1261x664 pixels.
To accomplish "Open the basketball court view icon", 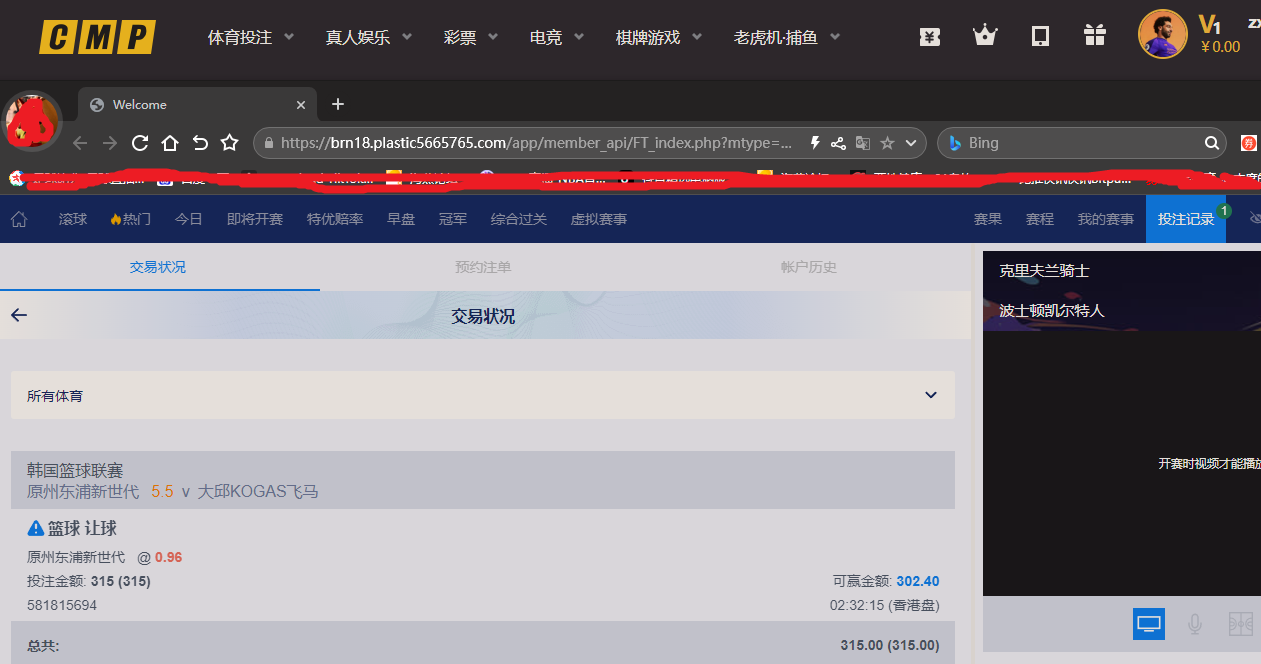I will tap(1240, 623).
